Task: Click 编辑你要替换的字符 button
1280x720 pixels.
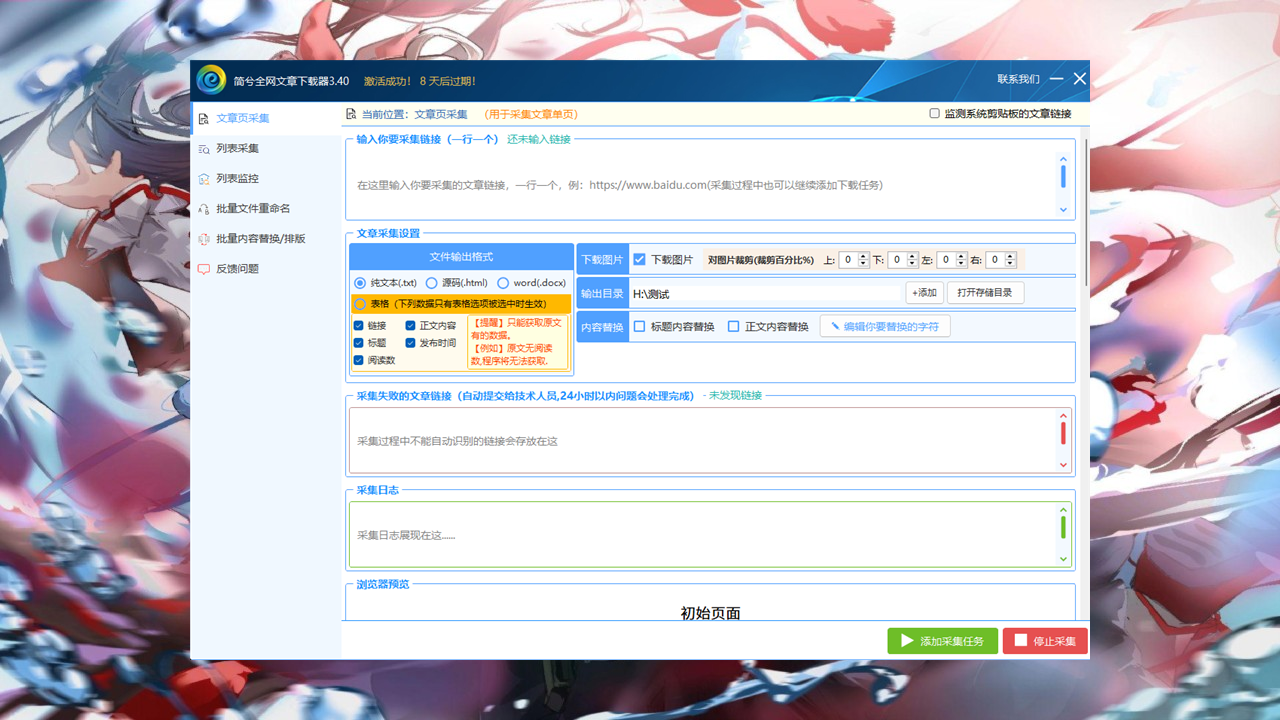Action: [x=885, y=326]
